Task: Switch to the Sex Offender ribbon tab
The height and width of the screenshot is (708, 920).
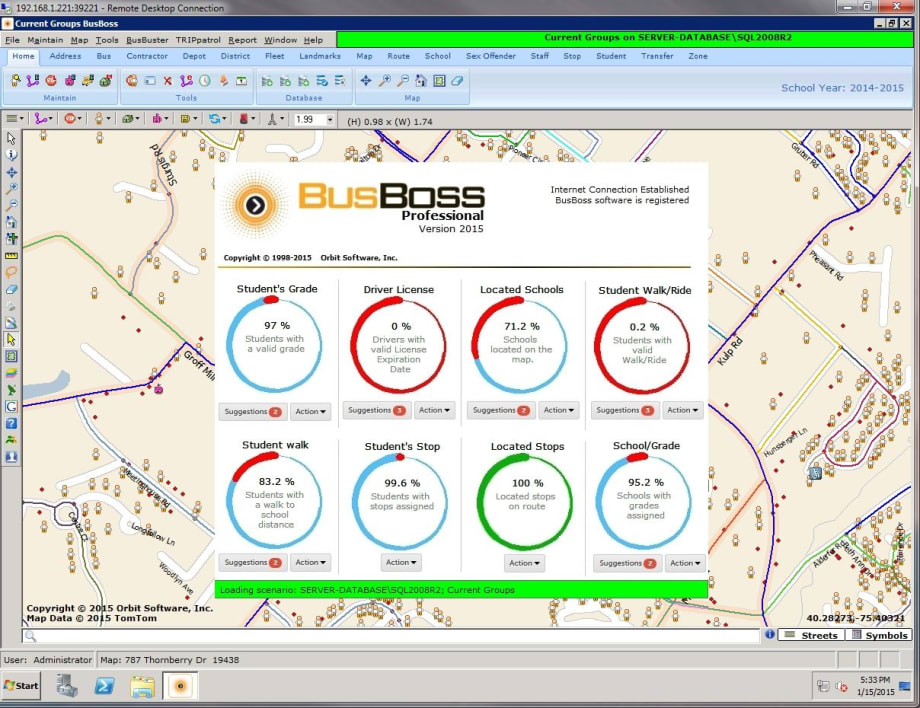Action: 490,57
